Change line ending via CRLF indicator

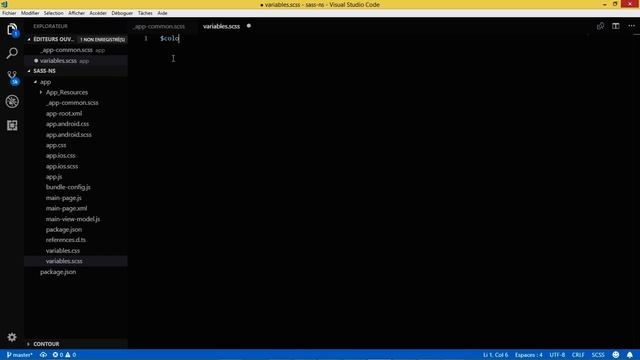pyautogui.click(x=578, y=355)
